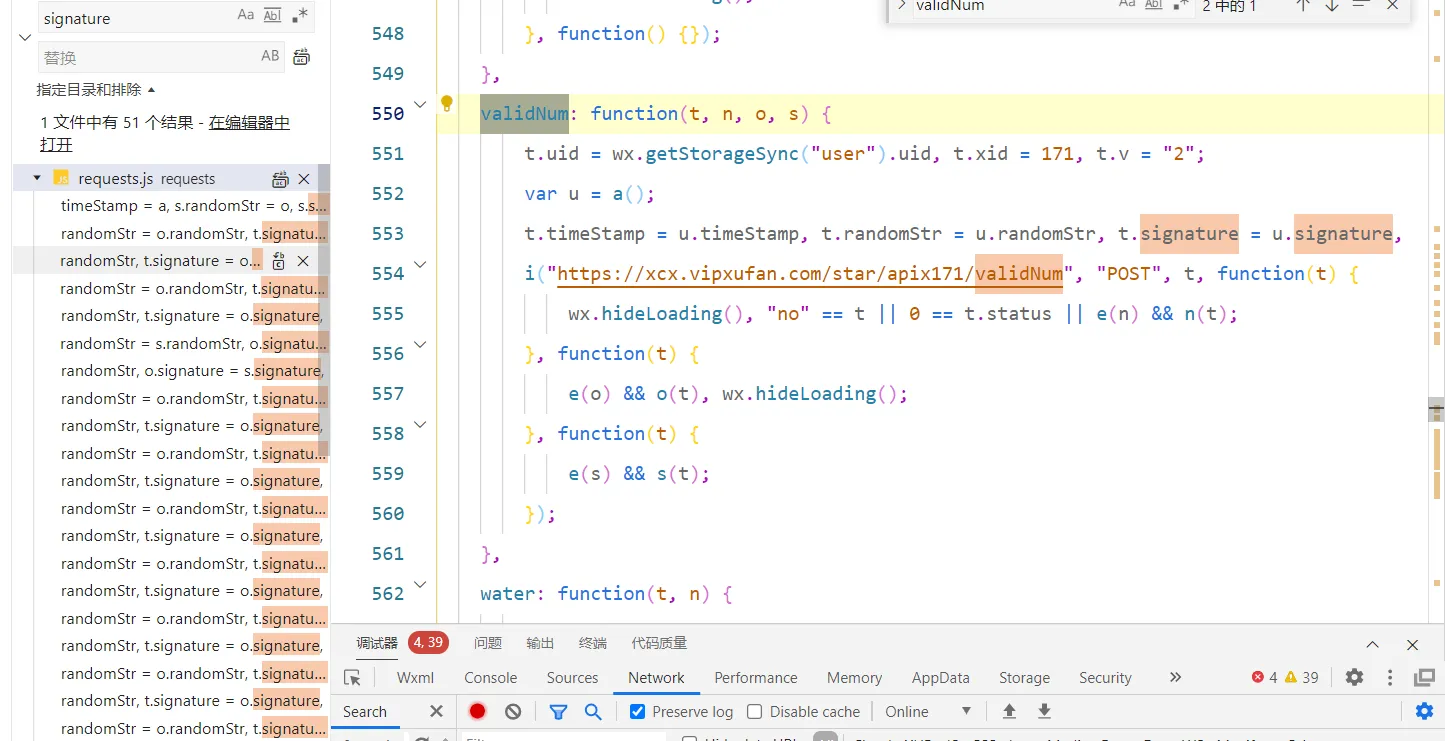The width and height of the screenshot is (1445, 741).
Task: Click the red error count badge
Action: tap(1264, 677)
